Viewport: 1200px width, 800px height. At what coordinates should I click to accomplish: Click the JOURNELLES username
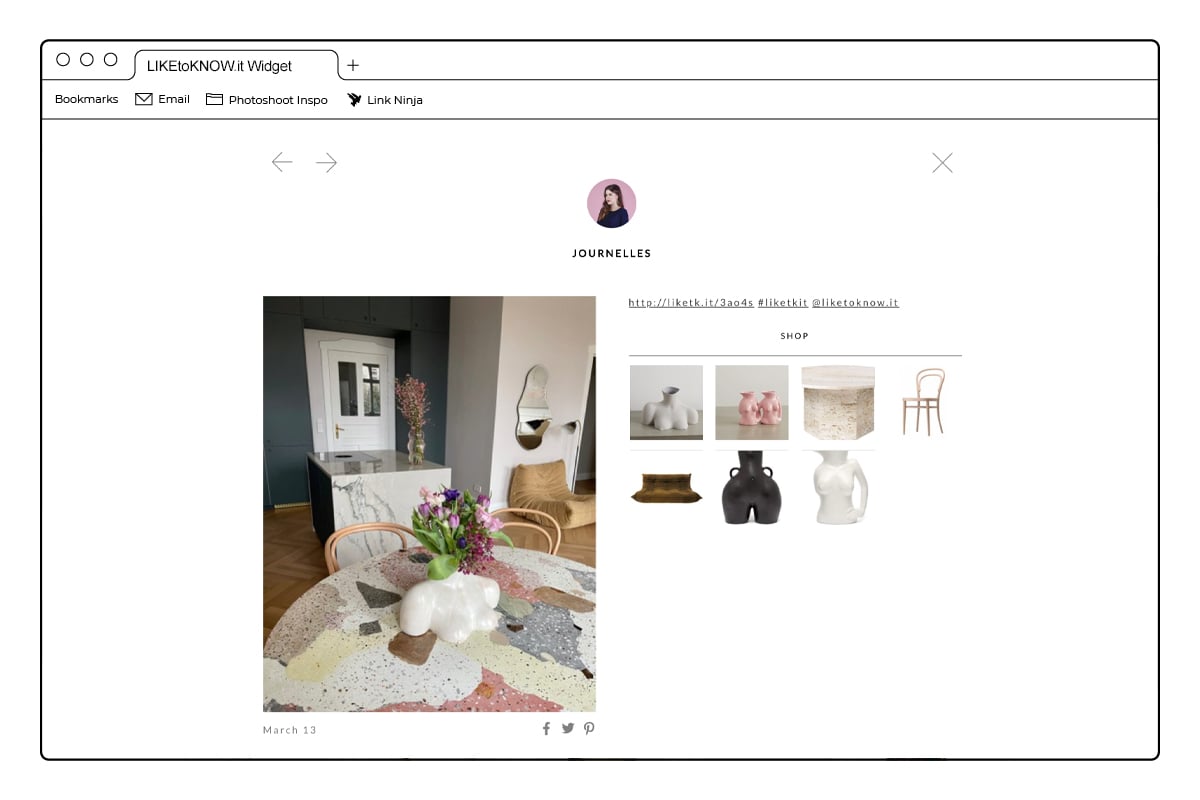point(611,254)
